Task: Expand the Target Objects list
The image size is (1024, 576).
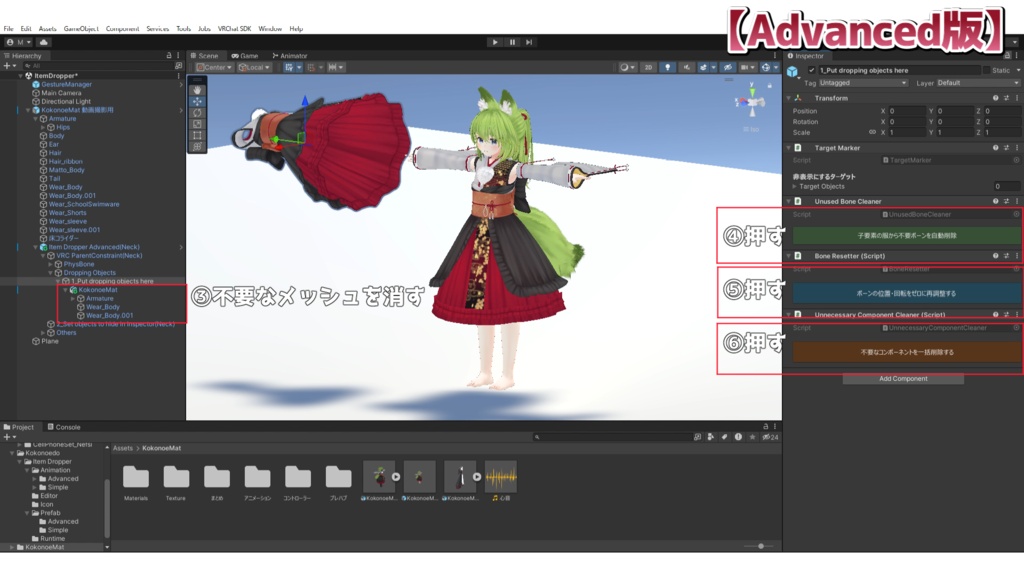Action: tap(795, 187)
